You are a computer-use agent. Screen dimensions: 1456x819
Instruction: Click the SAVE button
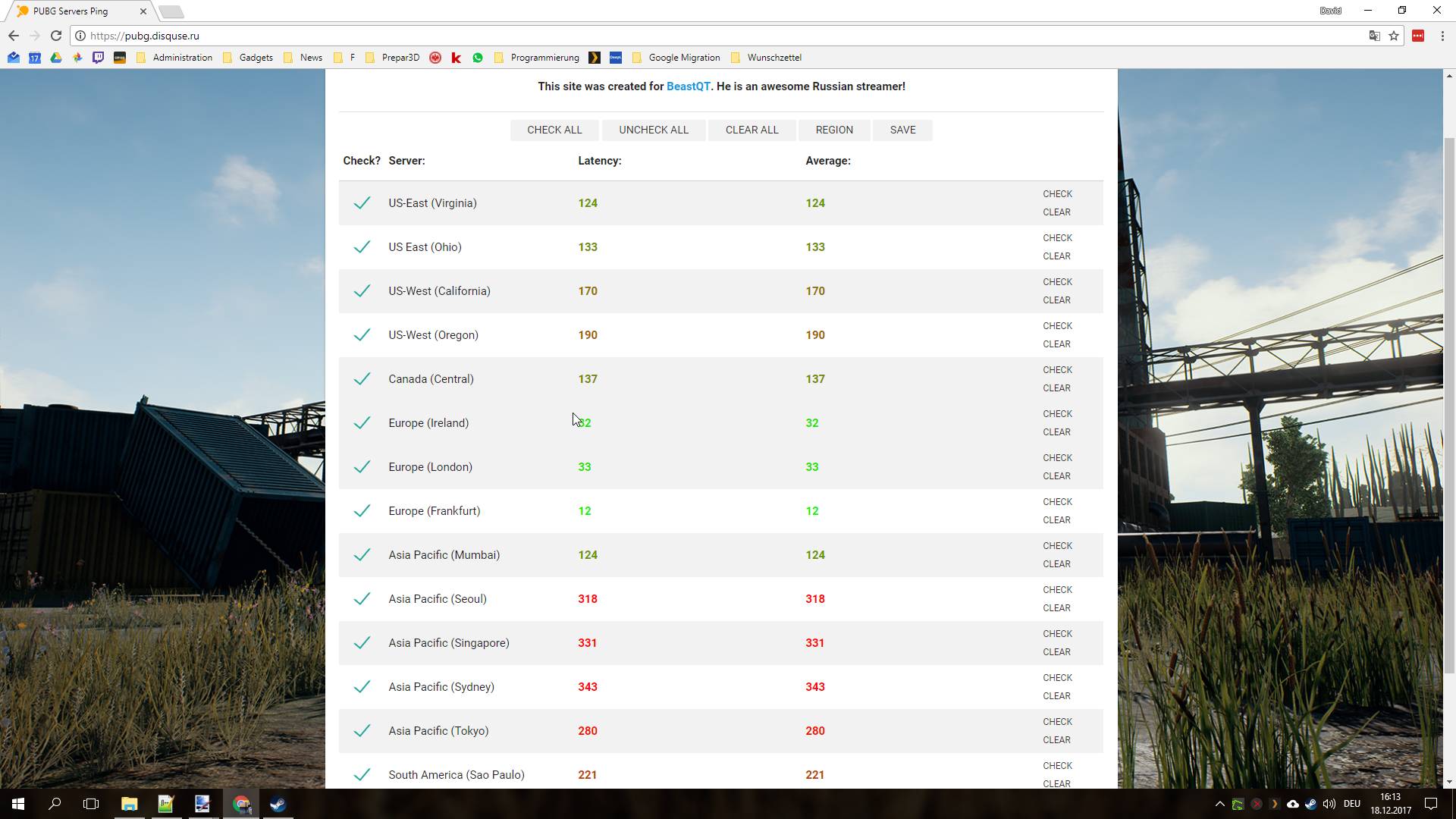(902, 130)
